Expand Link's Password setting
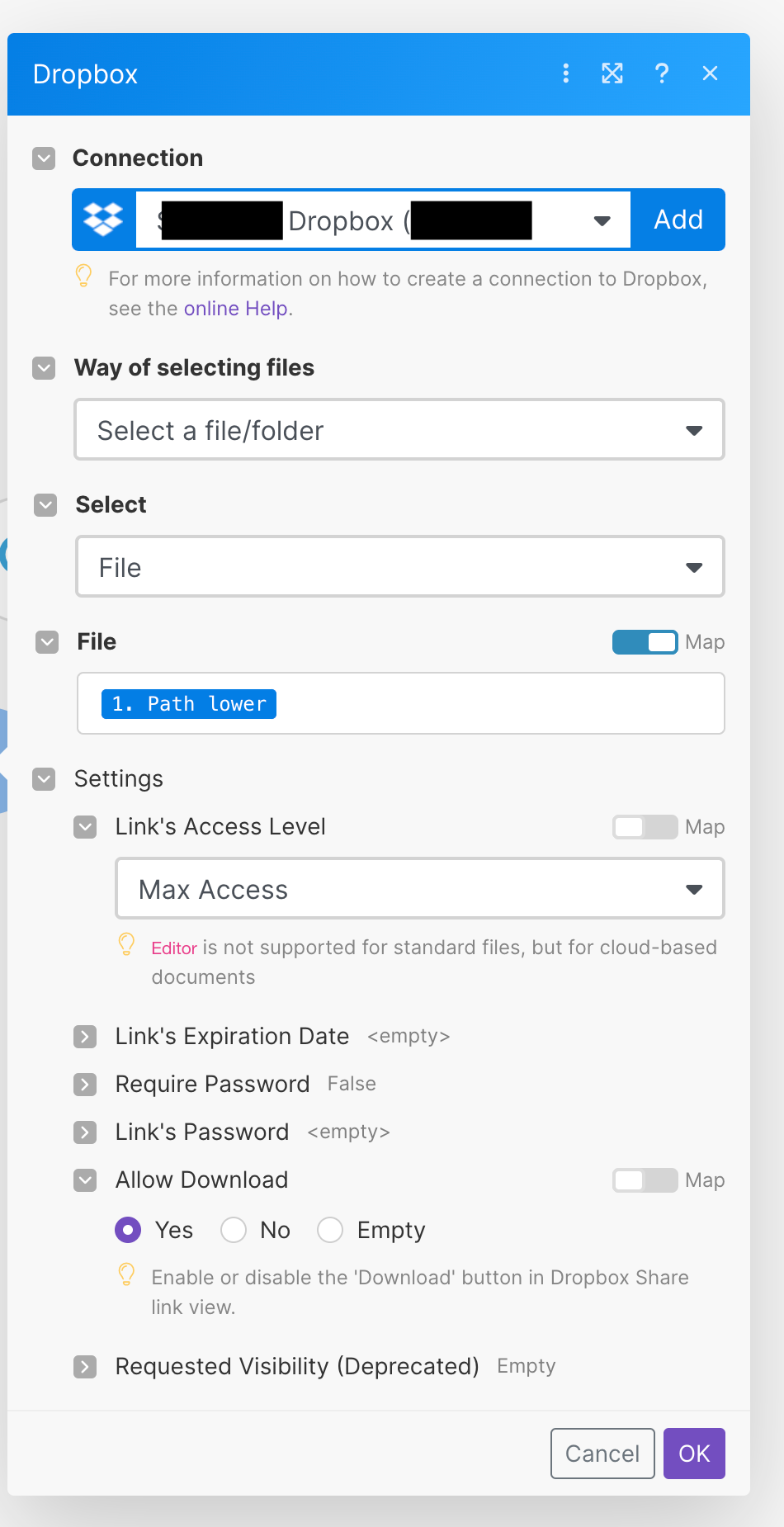Screen dimensions: 784x1527 85,1132
